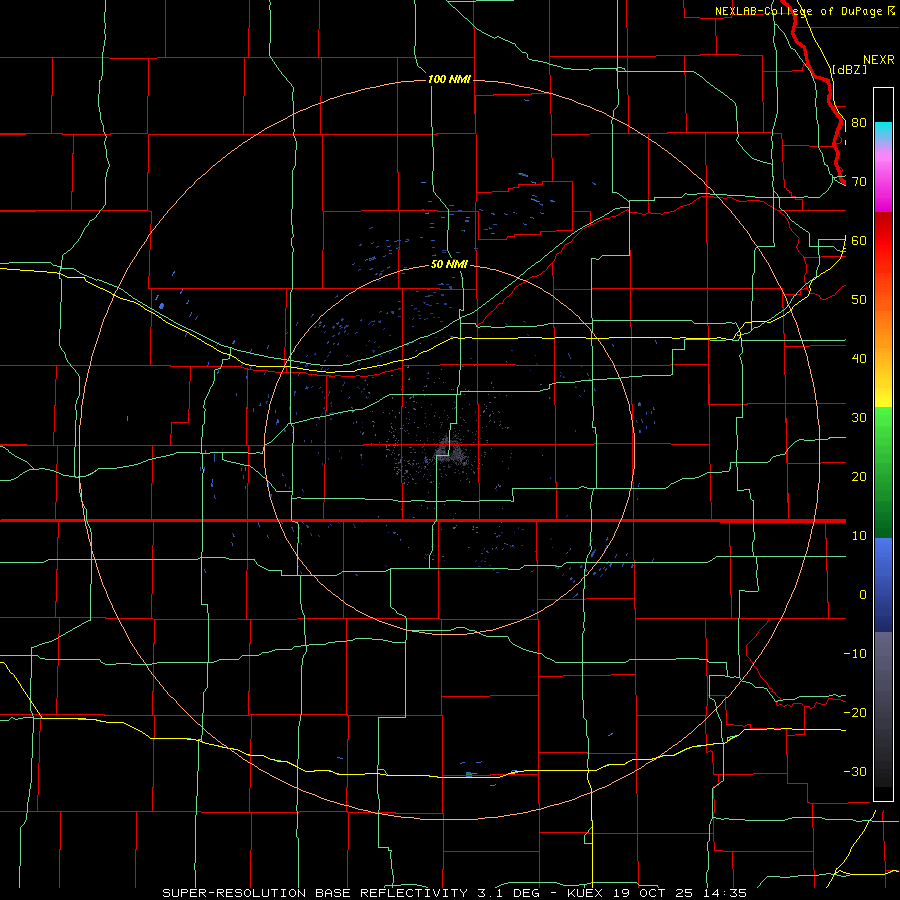Screen dimensions: 900x900
Task: Click the NEXLAB-College of DuPage credit text
Action: click(x=800, y=11)
